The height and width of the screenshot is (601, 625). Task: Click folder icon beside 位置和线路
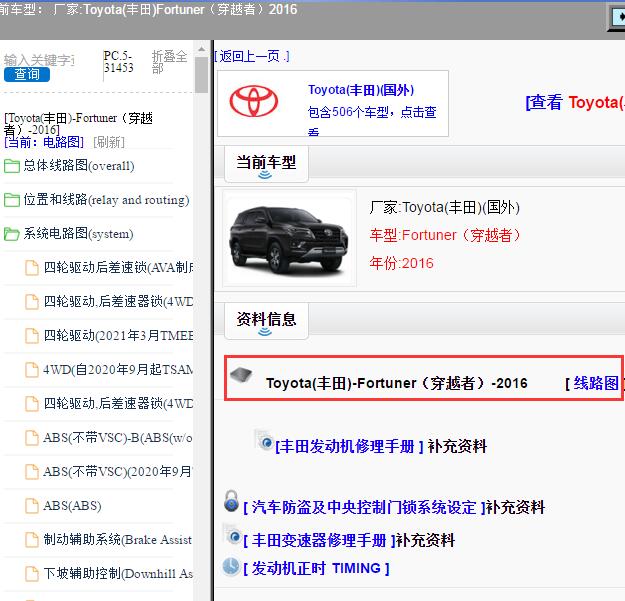coord(12,200)
